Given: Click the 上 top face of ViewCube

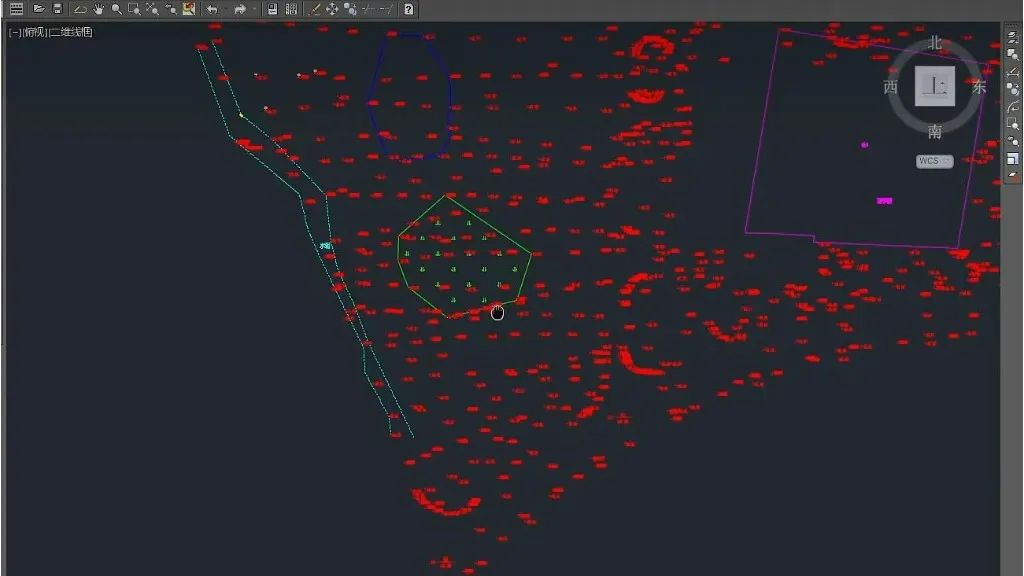Looking at the screenshot, I should point(935,87).
